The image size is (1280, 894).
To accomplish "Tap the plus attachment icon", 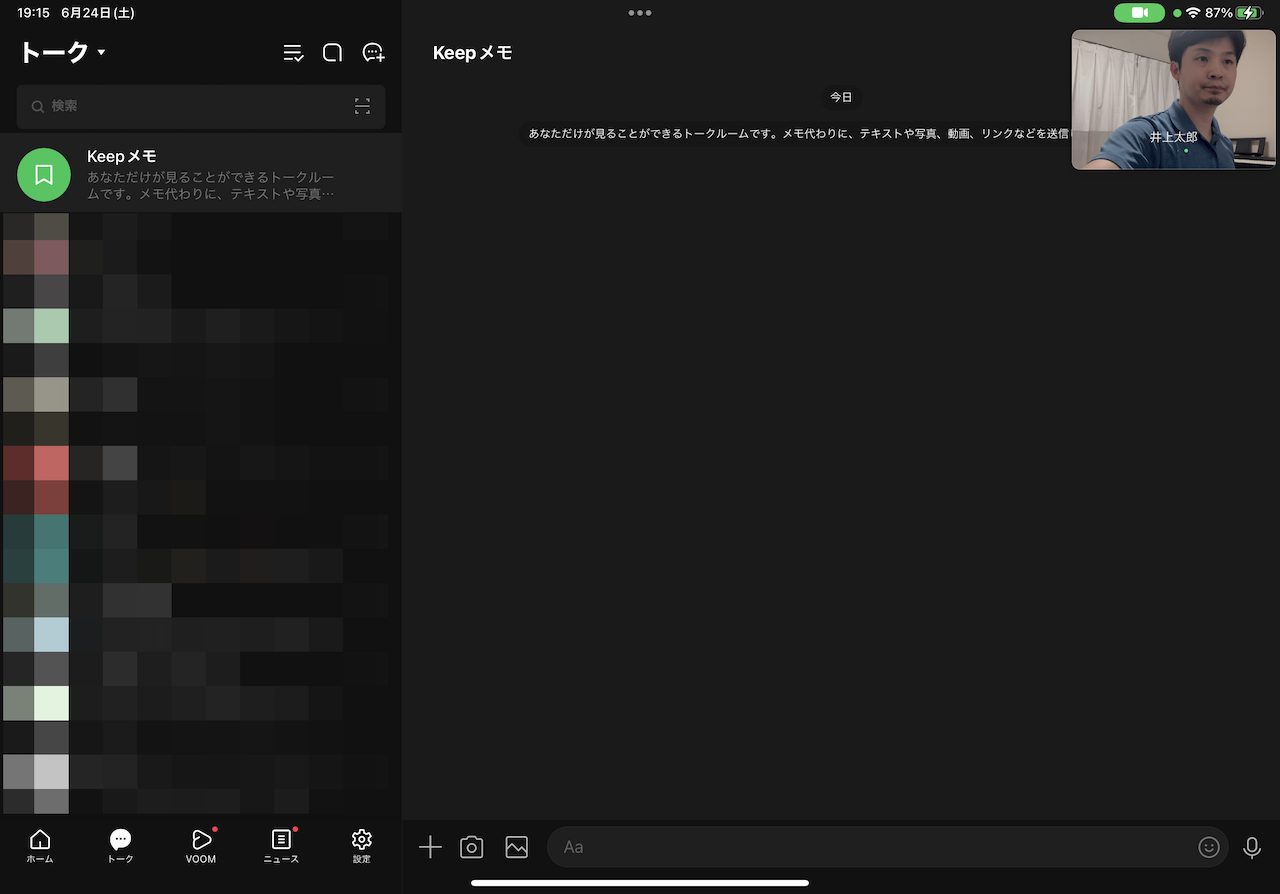I will (430, 847).
